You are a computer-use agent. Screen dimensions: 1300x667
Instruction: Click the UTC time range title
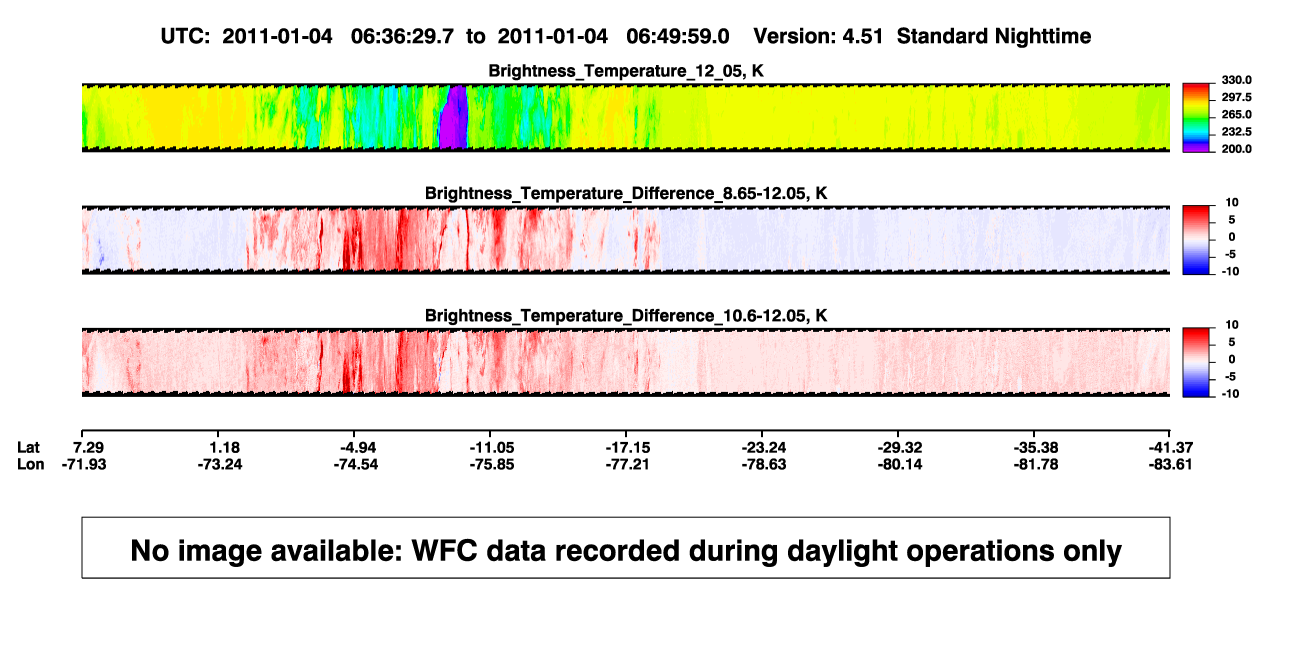pyautogui.click(x=626, y=36)
